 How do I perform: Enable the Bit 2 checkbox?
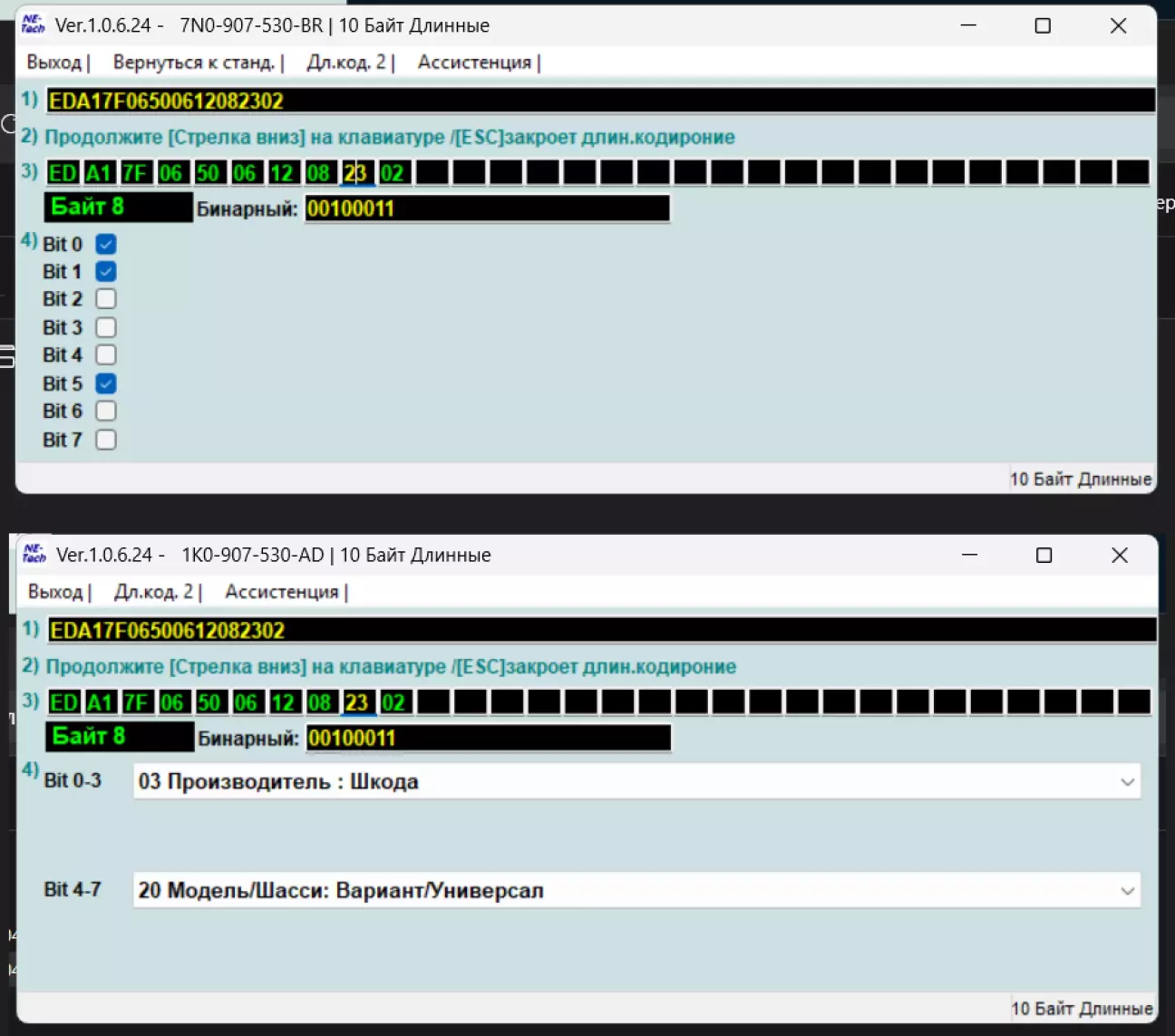106,299
